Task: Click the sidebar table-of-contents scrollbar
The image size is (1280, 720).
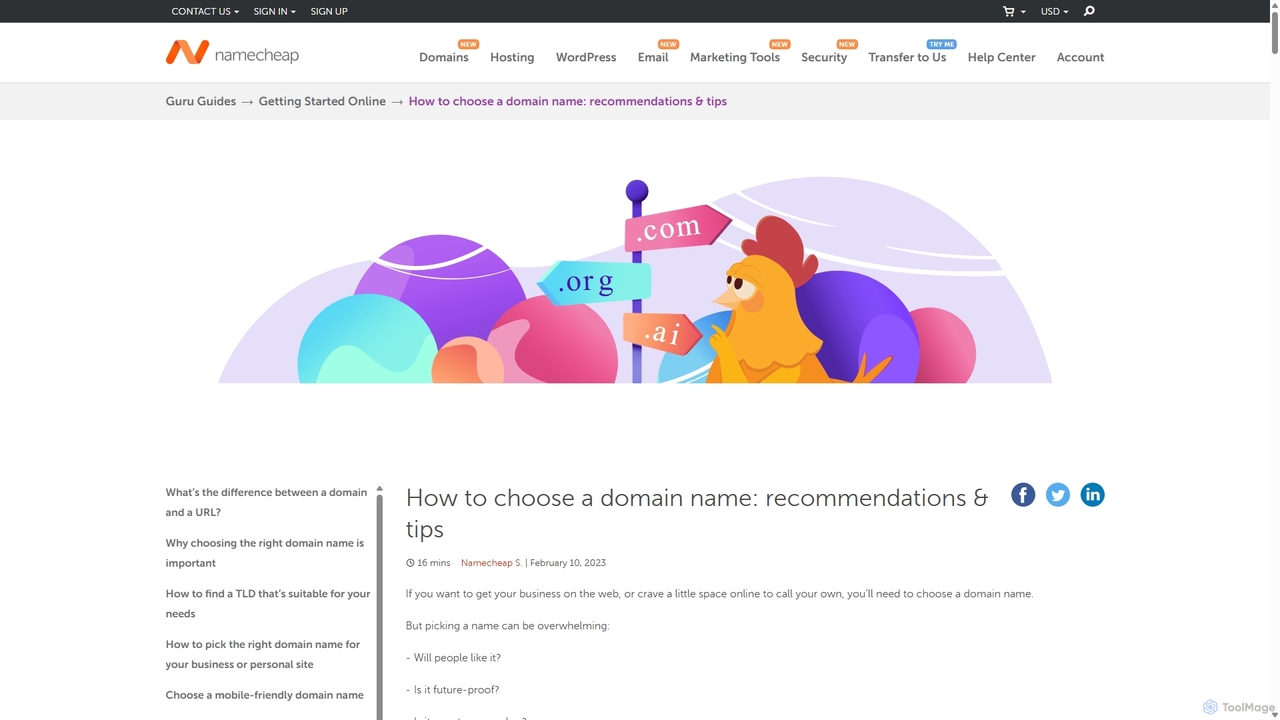Action: pos(379,608)
